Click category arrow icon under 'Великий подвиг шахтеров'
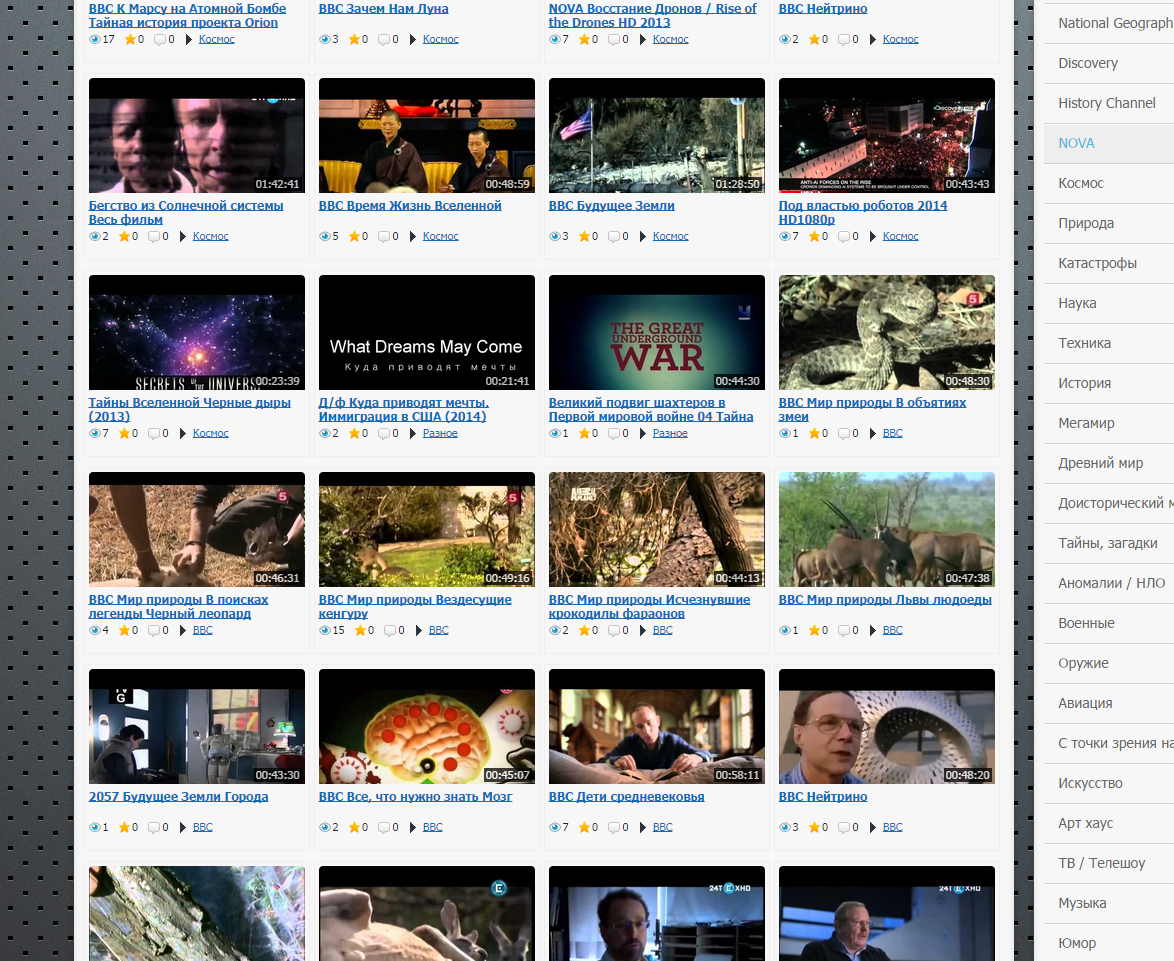Screen dimensions: 1174x961 (642, 433)
